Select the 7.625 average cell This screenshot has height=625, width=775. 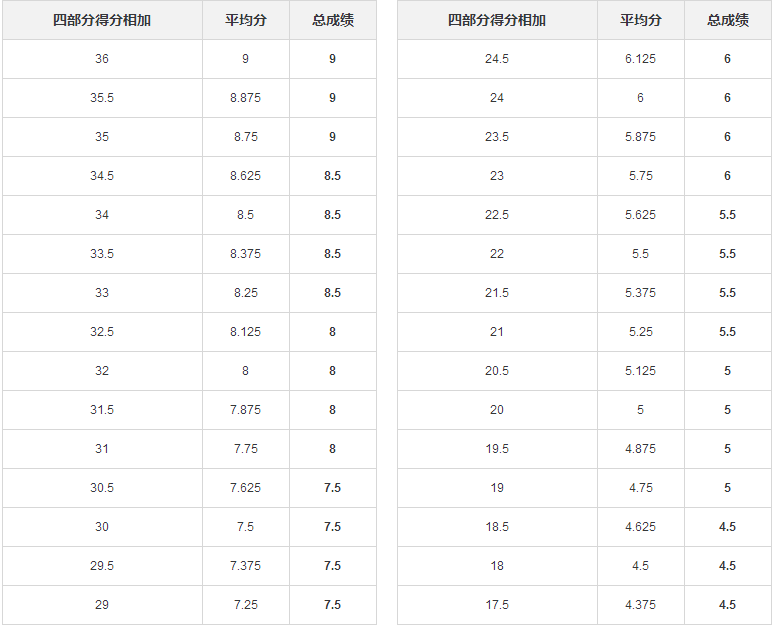245,488
